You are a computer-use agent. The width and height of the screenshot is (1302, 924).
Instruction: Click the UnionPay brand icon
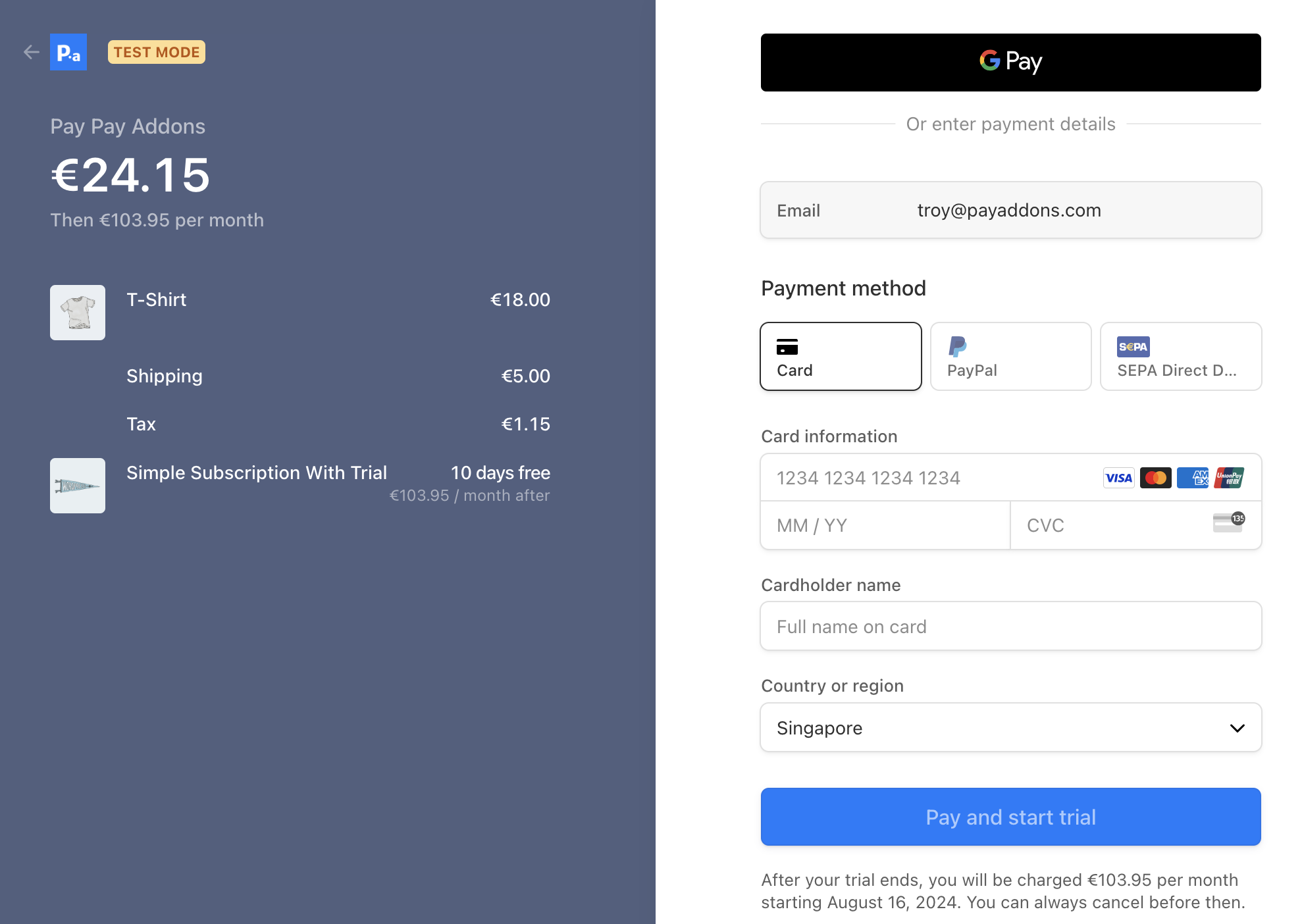coord(1229,478)
